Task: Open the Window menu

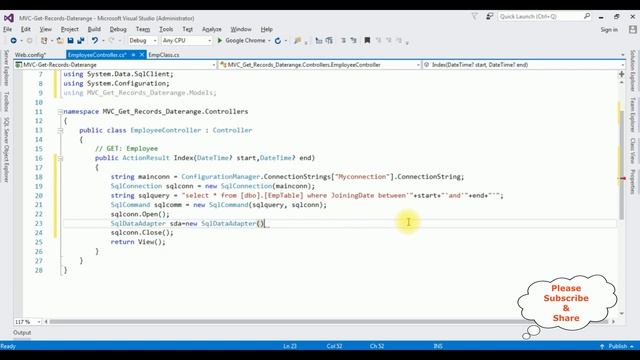Action: point(241,29)
